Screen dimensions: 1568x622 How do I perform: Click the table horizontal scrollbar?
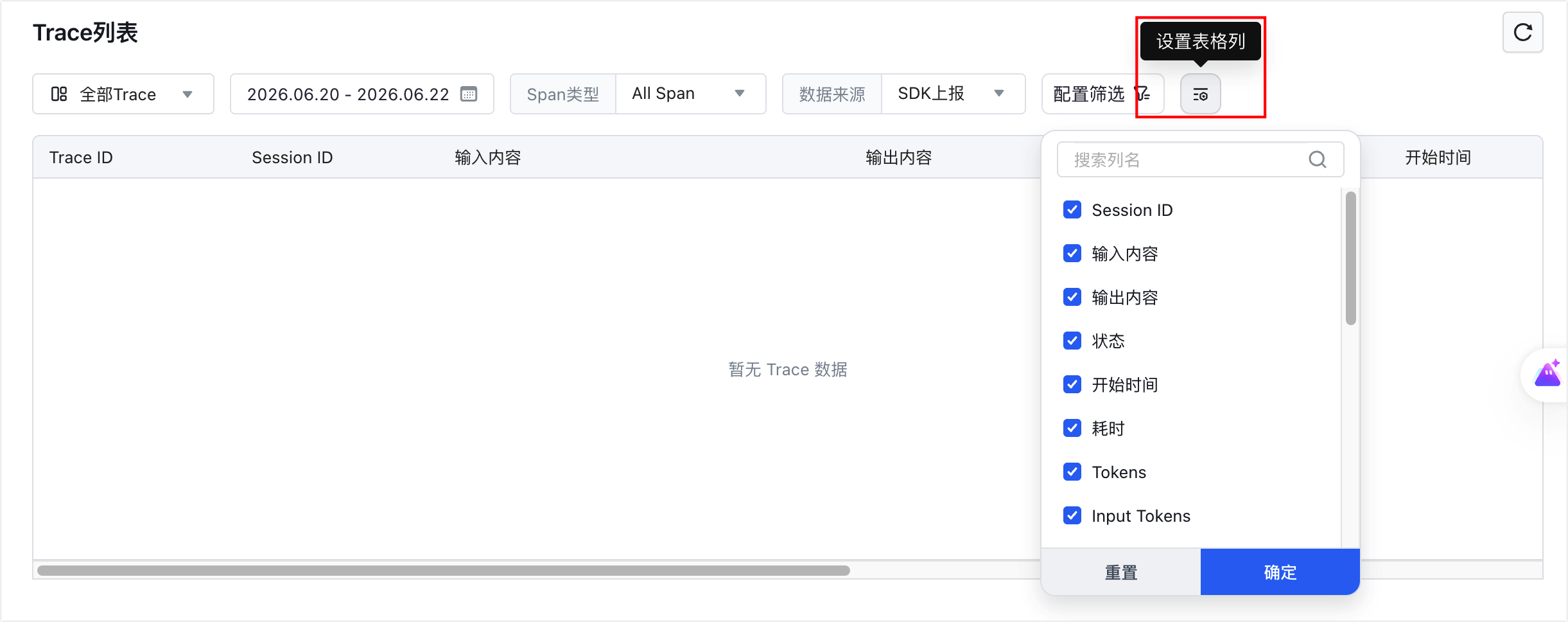click(444, 571)
